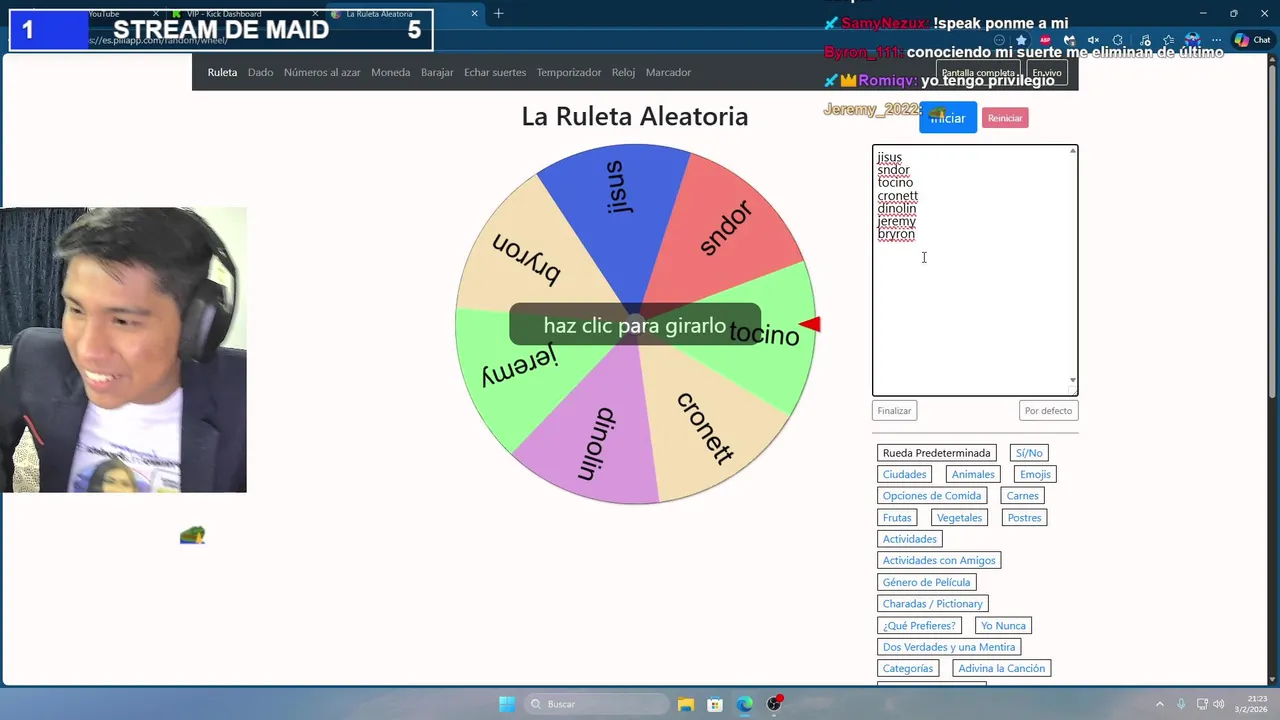Select the Rueda Predeterminada preset
Viewport: 1280px width, 720px height.
coord(937,453)
